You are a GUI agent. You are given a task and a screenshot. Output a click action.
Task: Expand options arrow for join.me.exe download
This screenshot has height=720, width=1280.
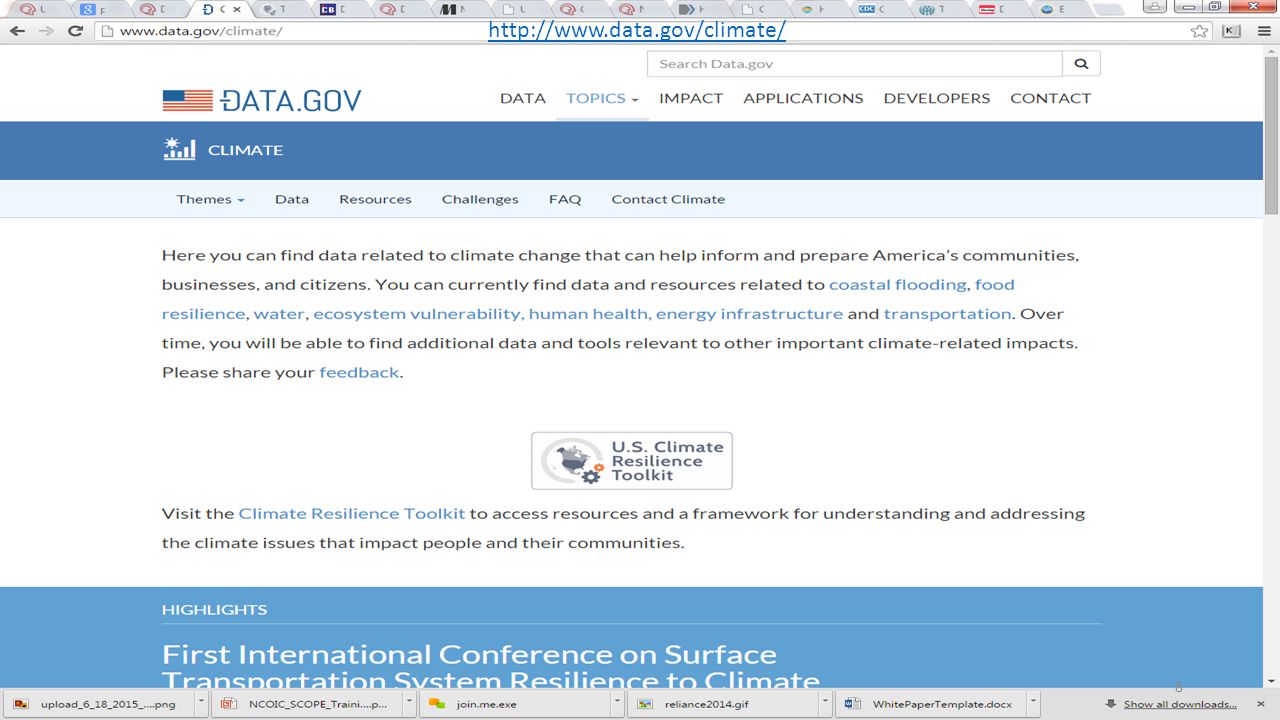coord(617,703)
